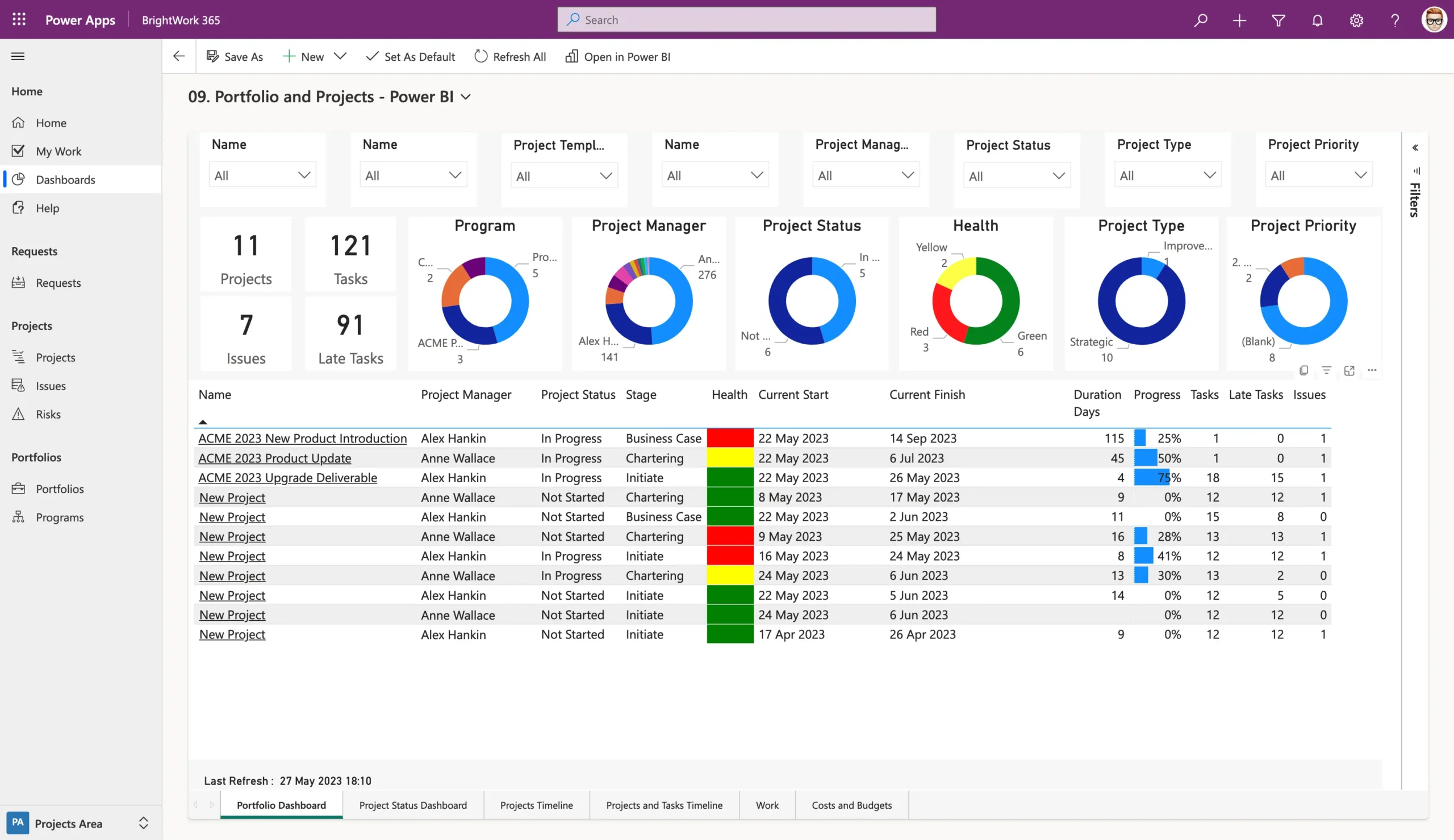Click the expand icon in project table toolbar
Screen dimensions: 1454x840
click(x=1349, y=371)
